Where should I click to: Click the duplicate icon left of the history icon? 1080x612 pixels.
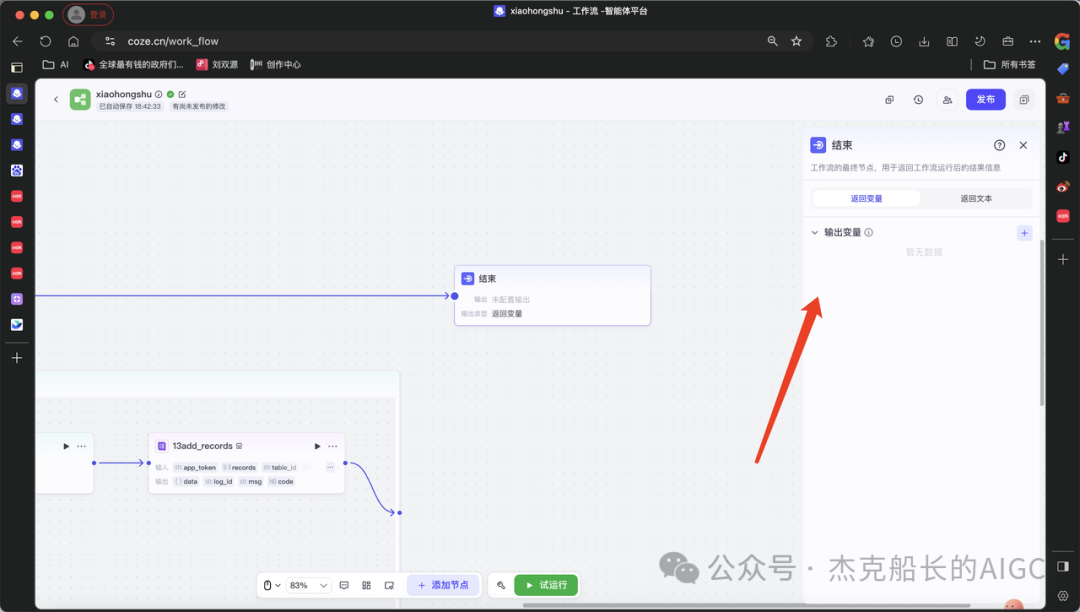click(889, 100)
